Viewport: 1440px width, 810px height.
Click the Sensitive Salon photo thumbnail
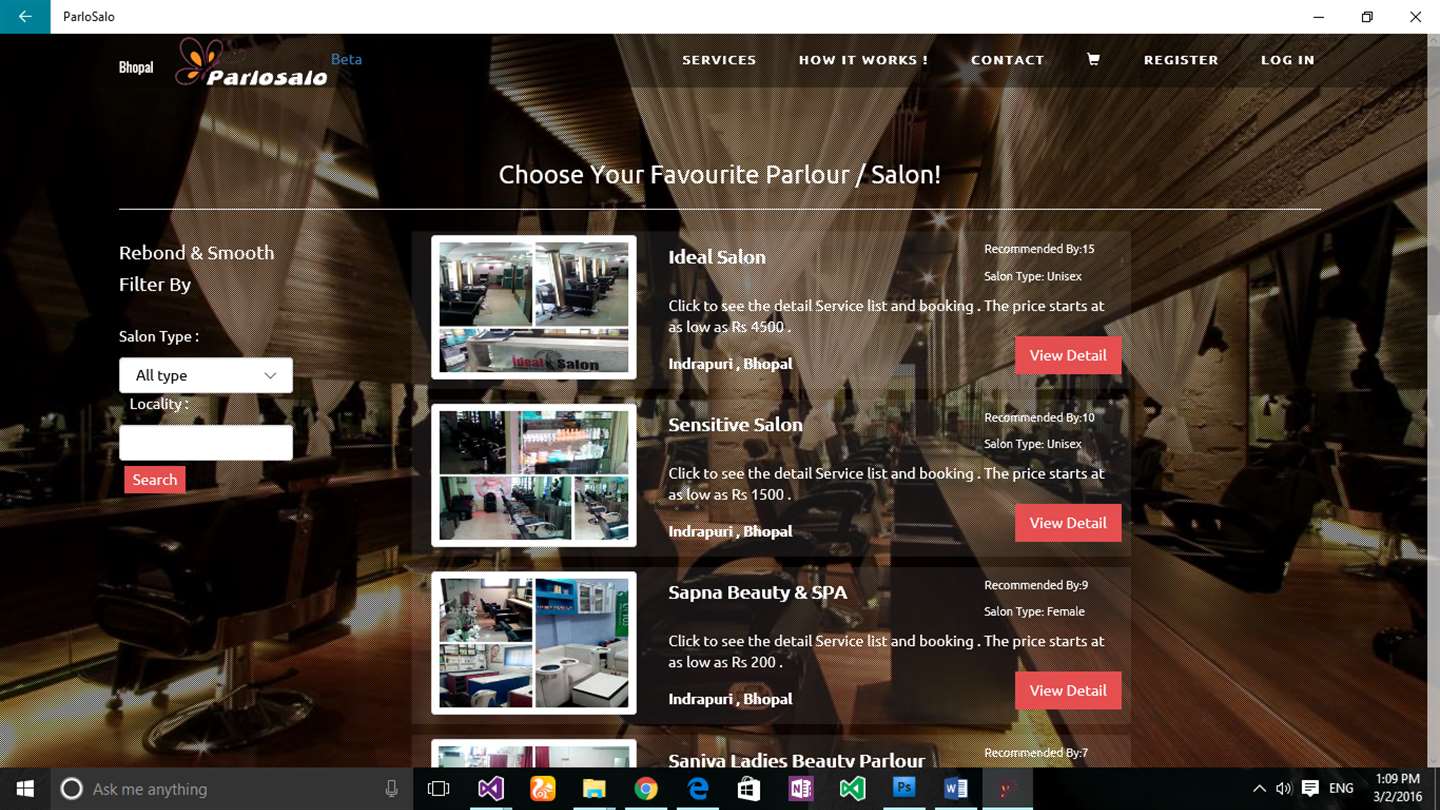point(534,475)
